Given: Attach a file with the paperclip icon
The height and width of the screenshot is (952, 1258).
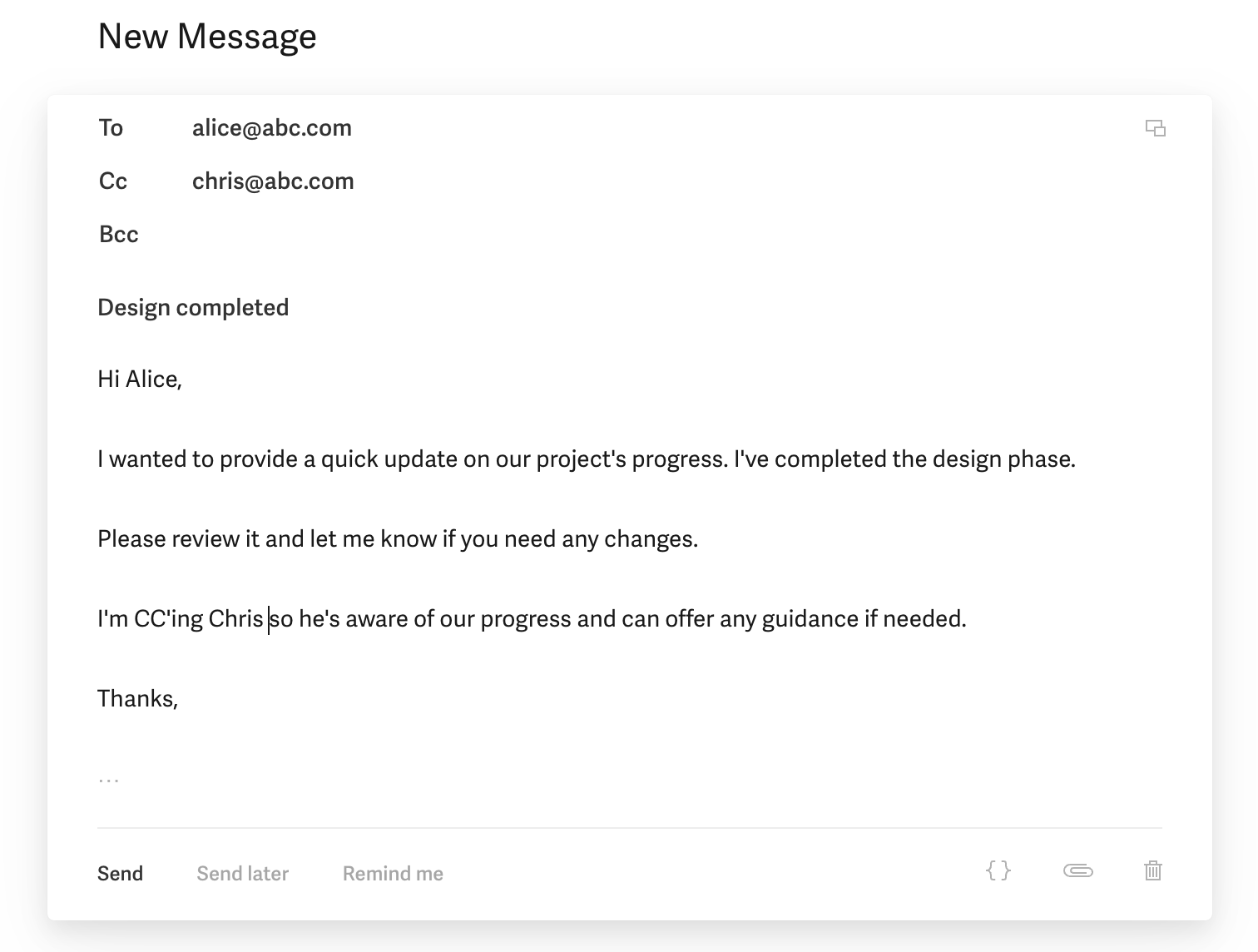Looking at the screenshot, I should click(1077, 871).
